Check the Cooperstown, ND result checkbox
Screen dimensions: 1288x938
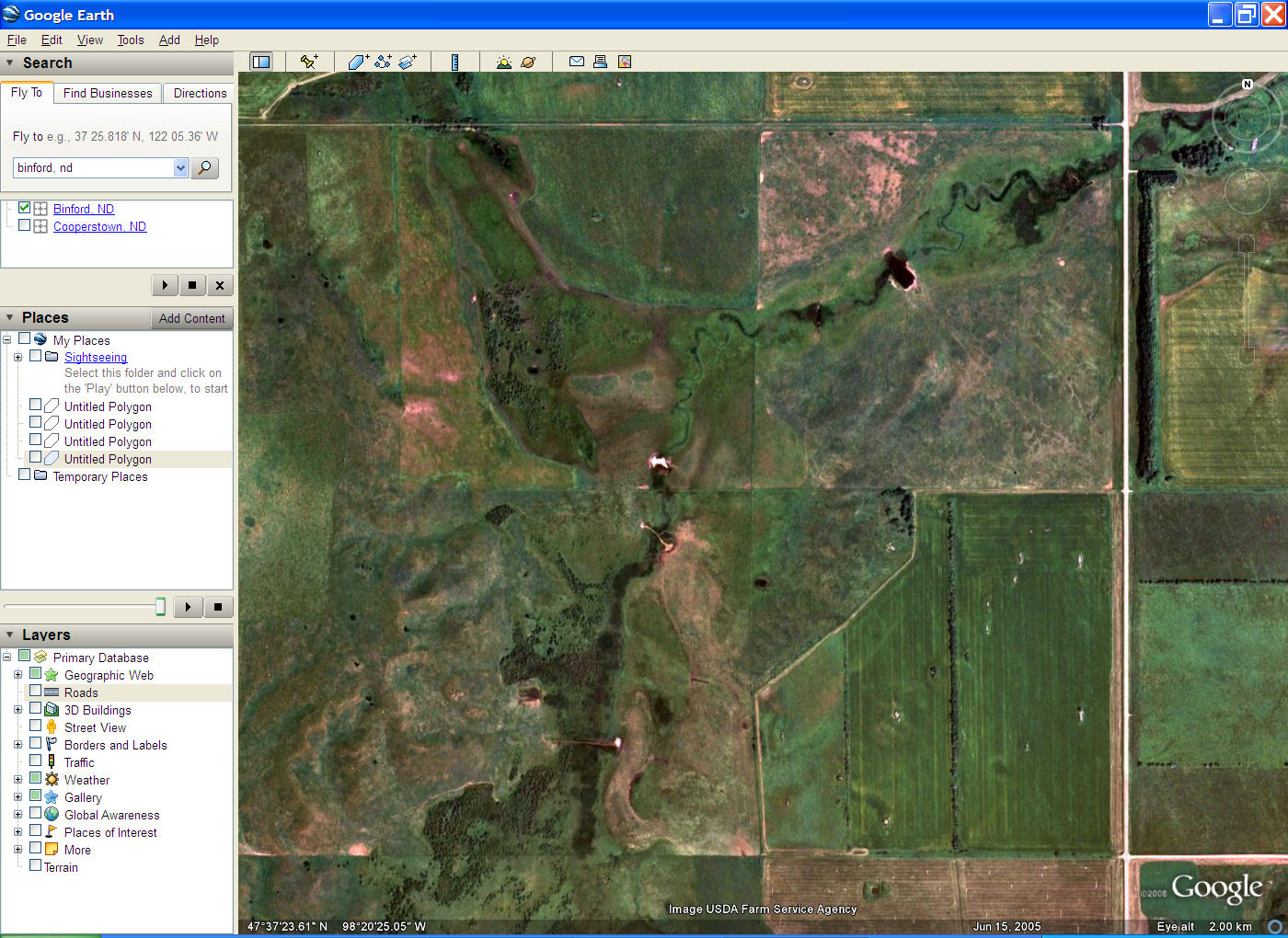25,225
